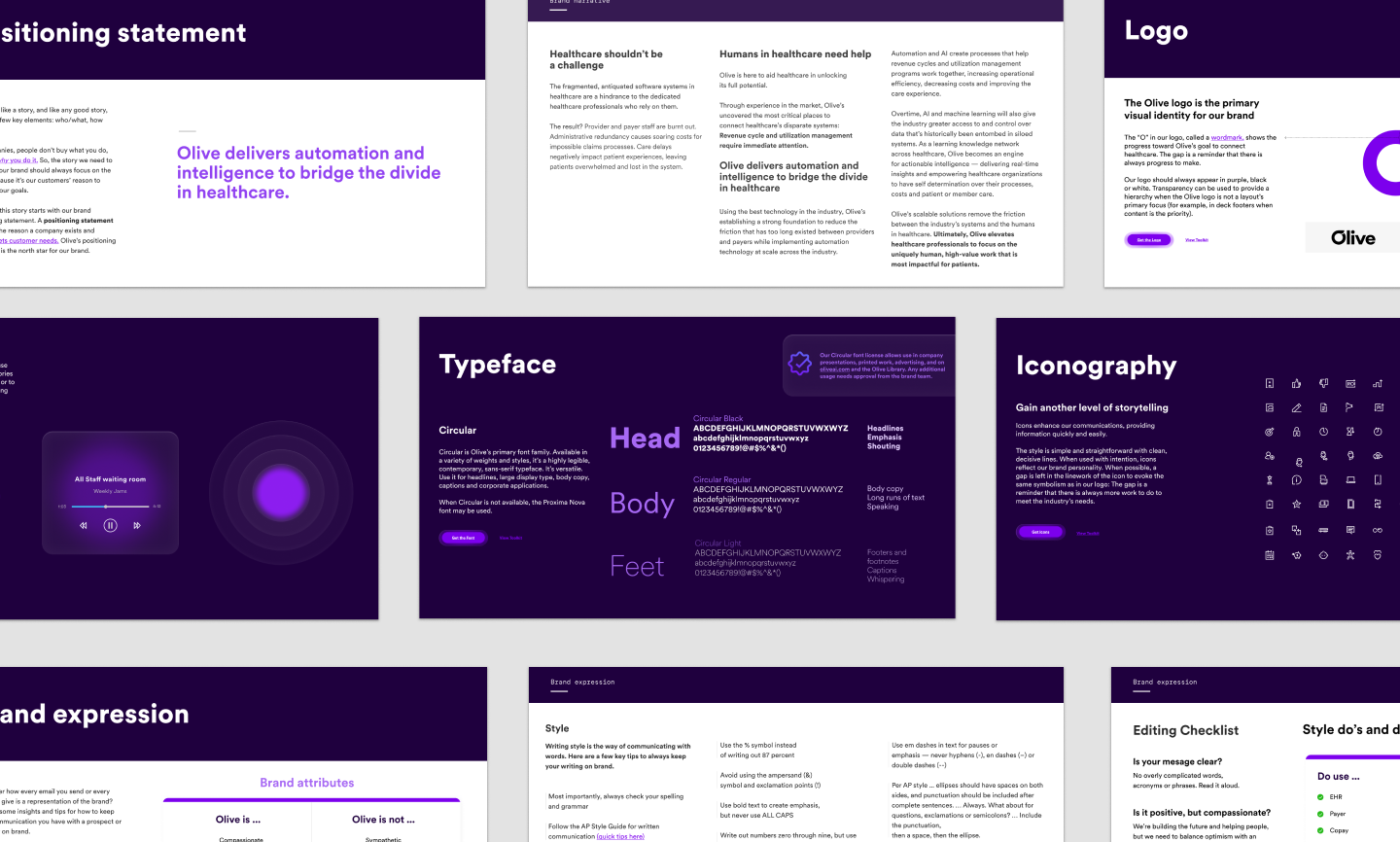This screenshot has height=842, width=1400.
Task: Select the piggy bank icon
Action: [x=1296, y=555]
